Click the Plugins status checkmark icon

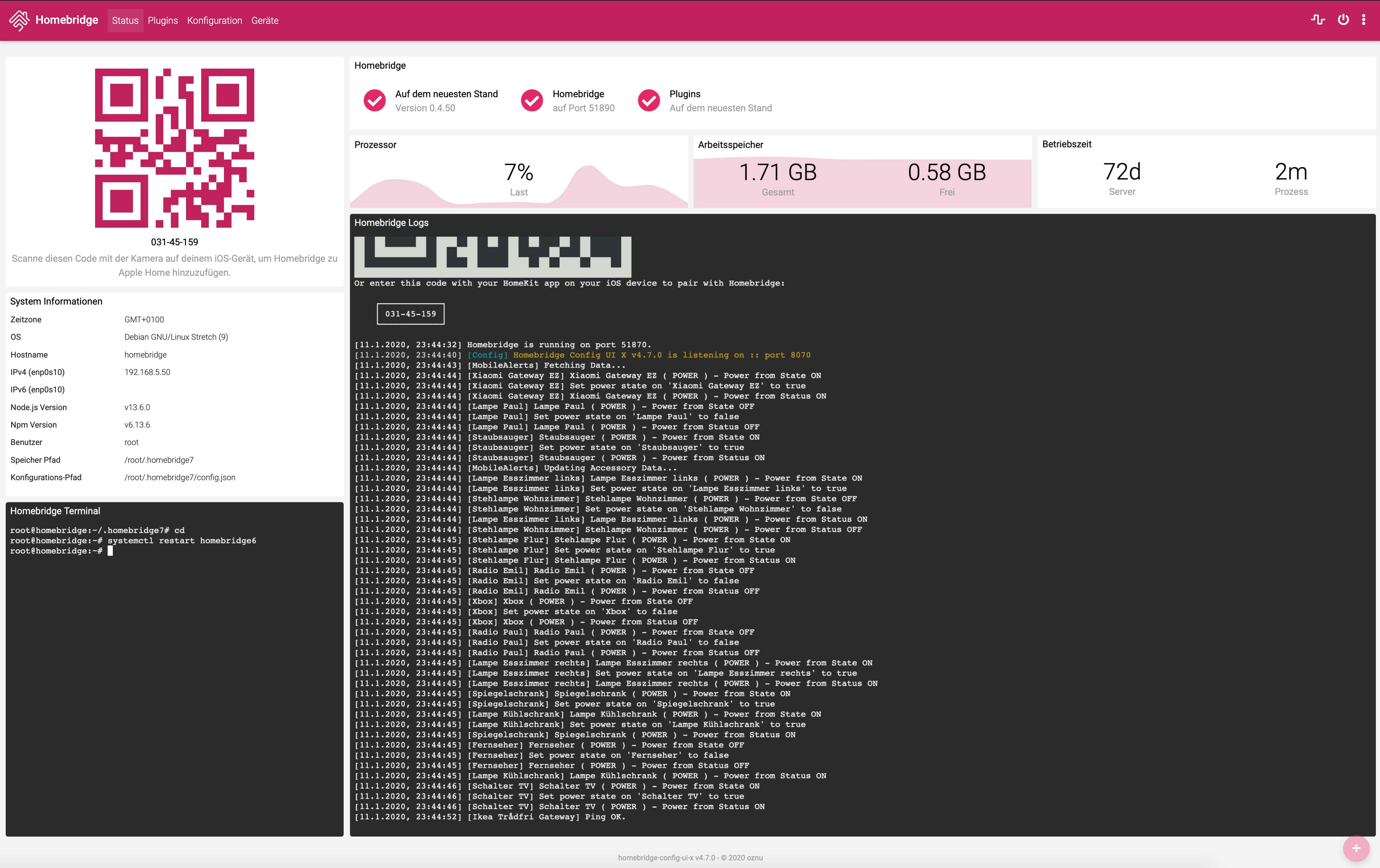[649, 100]
